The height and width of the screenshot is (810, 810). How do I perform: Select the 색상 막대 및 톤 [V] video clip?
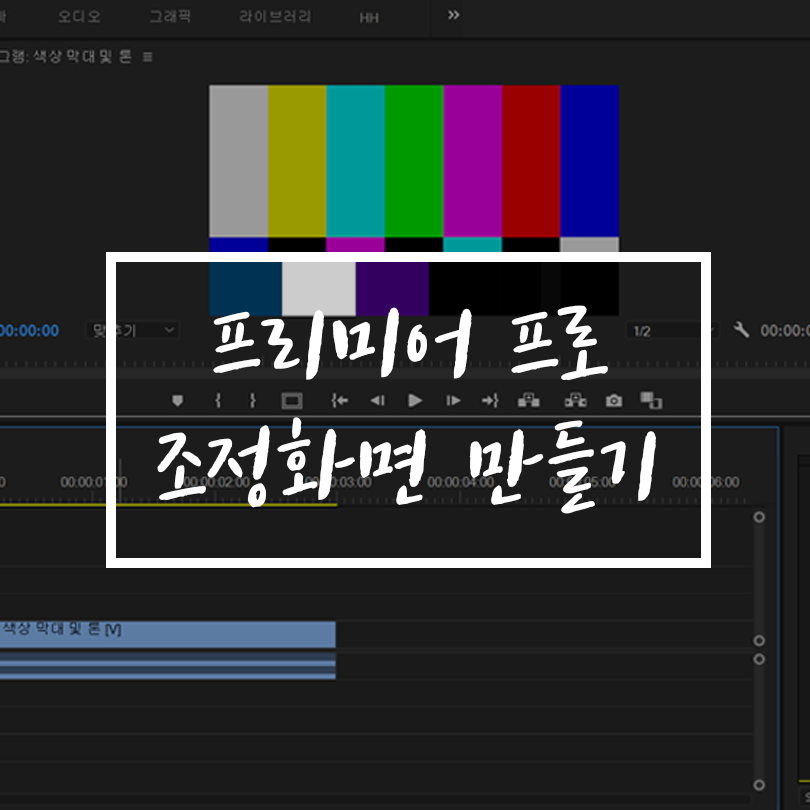point(167,634)
